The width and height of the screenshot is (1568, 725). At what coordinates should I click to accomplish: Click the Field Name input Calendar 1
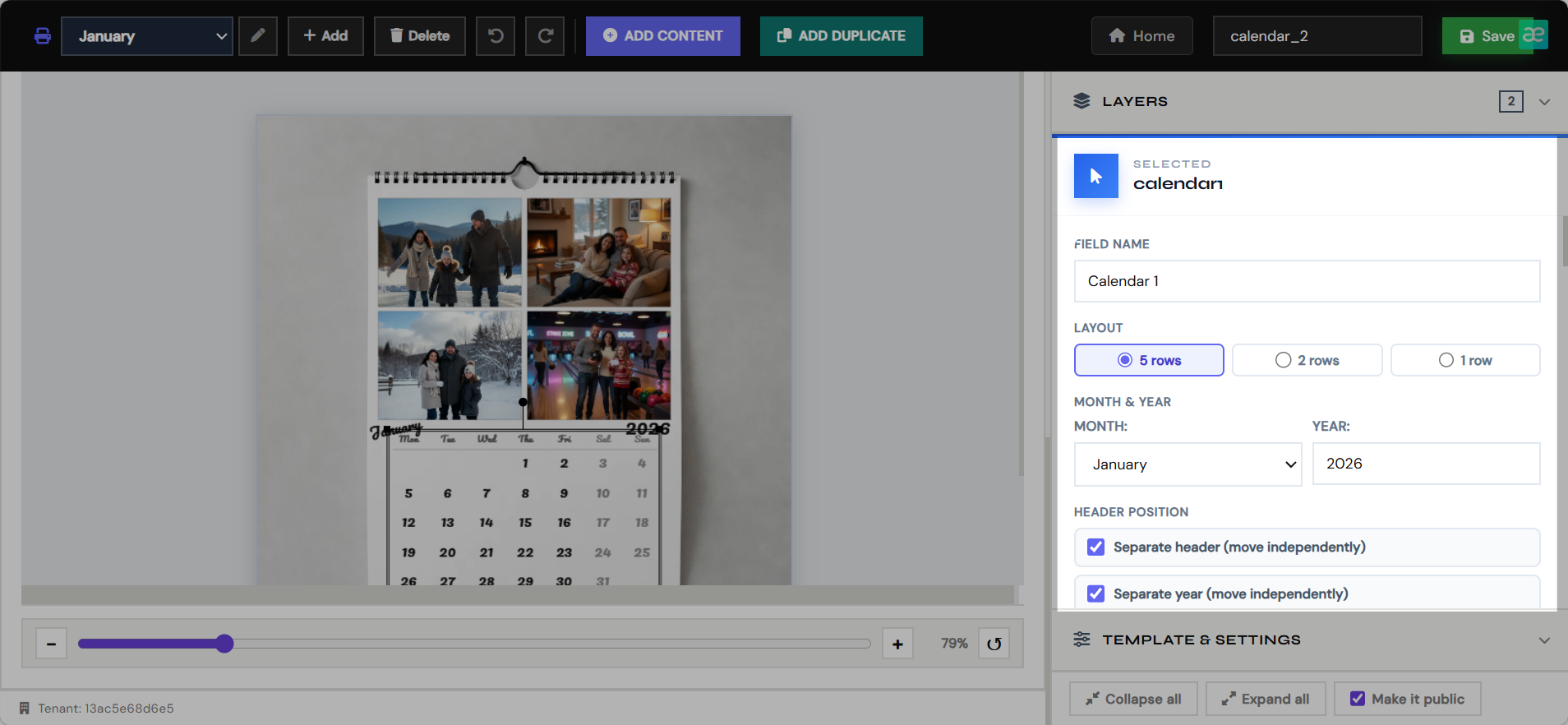point(1307,281)
